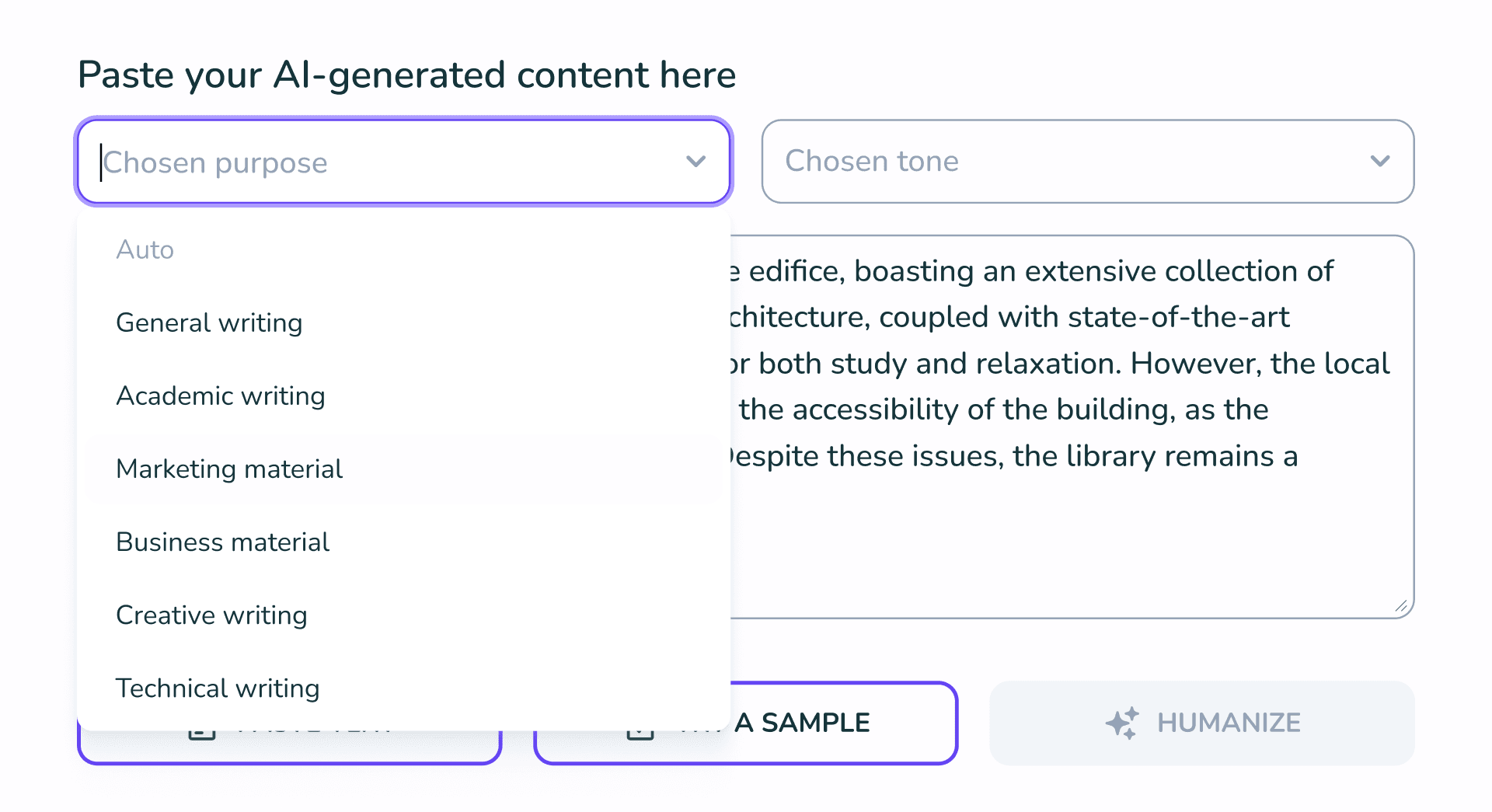Click the Humanize button
Viewport: 1492px width, 812px height.
pyautogui.click(x=1201, y=723)
